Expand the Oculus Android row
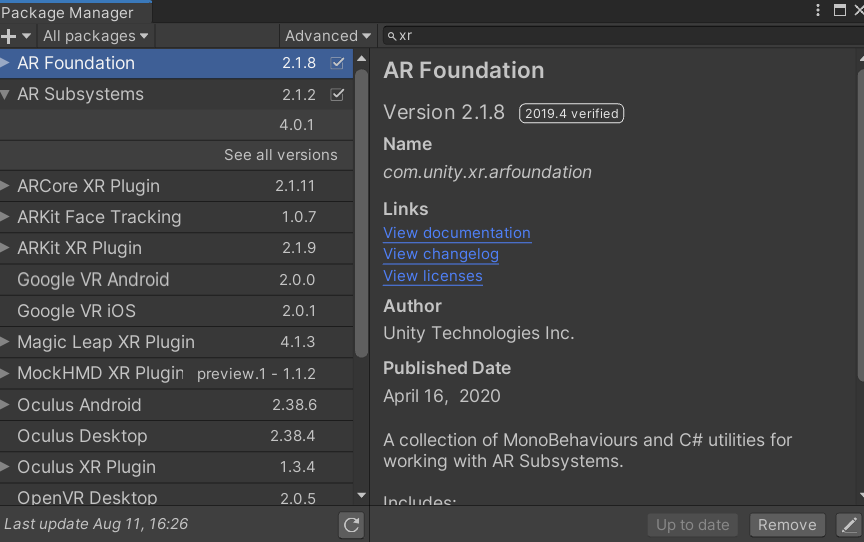Viewport: 864px width, 542px height. [5, 405]
